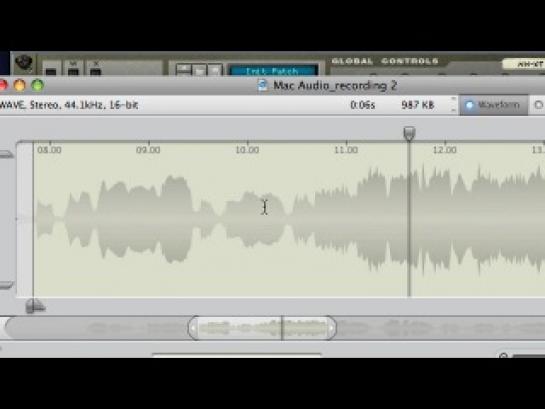Select the radio button right of Waveform
Viewport: 545px width, 409px height.
point(538,105)
